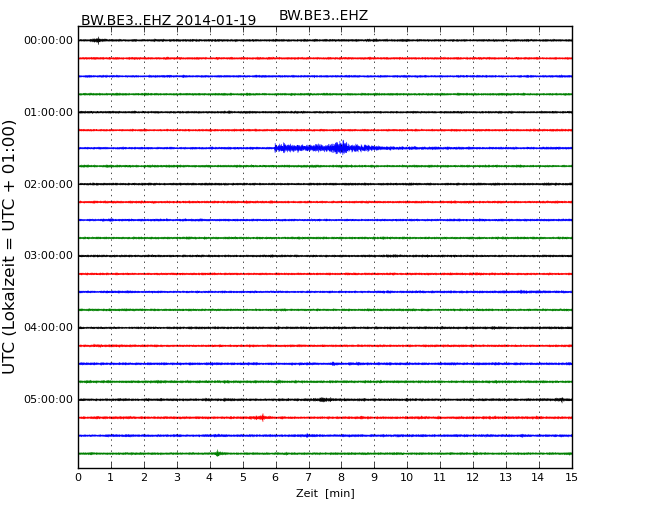The image size is (650, 520).
Task: Click the x-axis tick label 12
Action: tap(473, 477)
